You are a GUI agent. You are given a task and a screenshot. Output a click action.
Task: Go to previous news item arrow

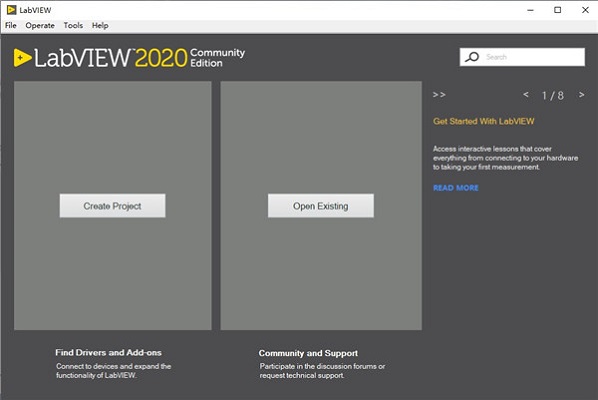pyautogui.click(x=526, y=94)
